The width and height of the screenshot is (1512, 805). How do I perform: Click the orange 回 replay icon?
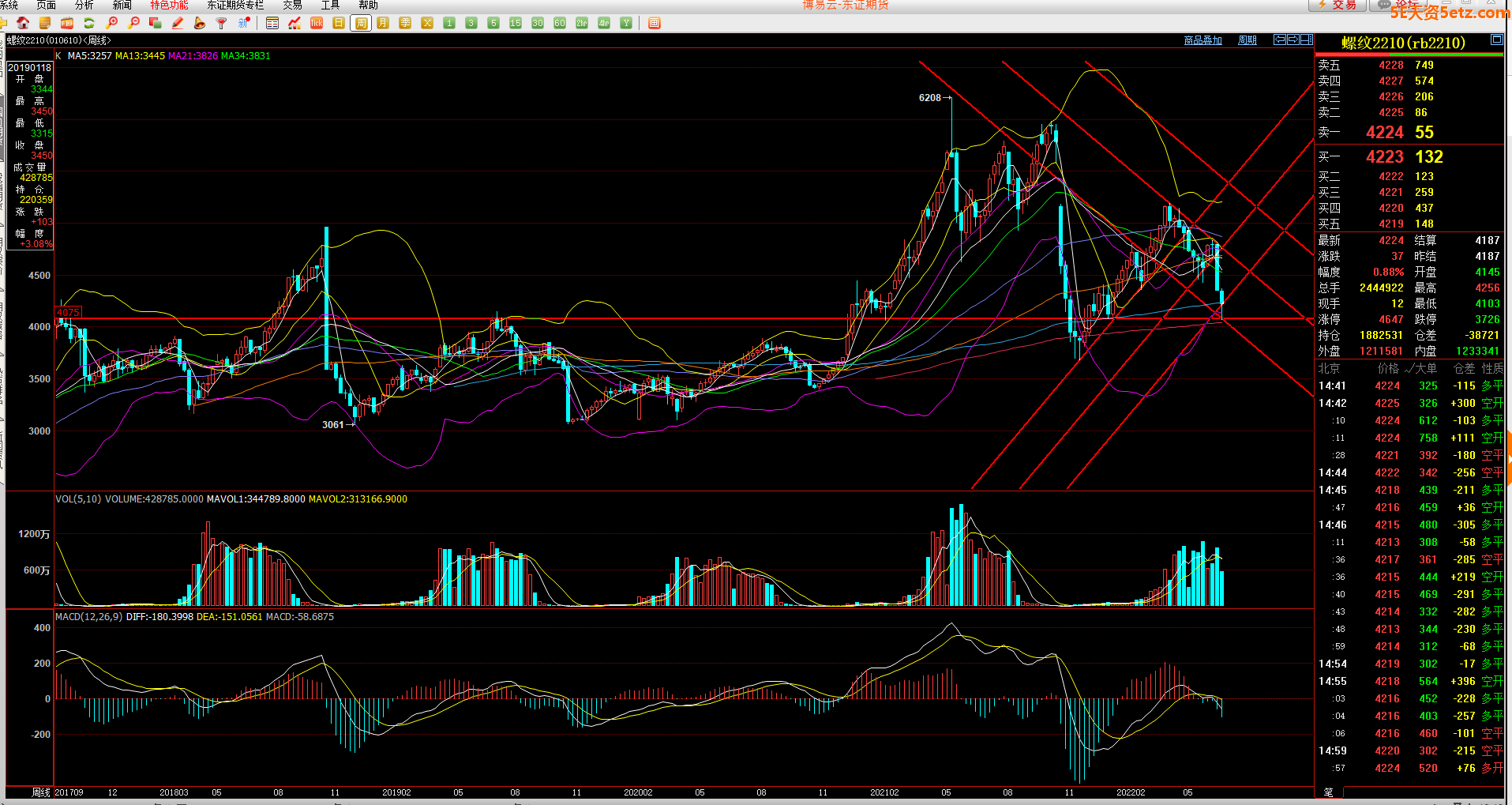[x=654, y=23]
